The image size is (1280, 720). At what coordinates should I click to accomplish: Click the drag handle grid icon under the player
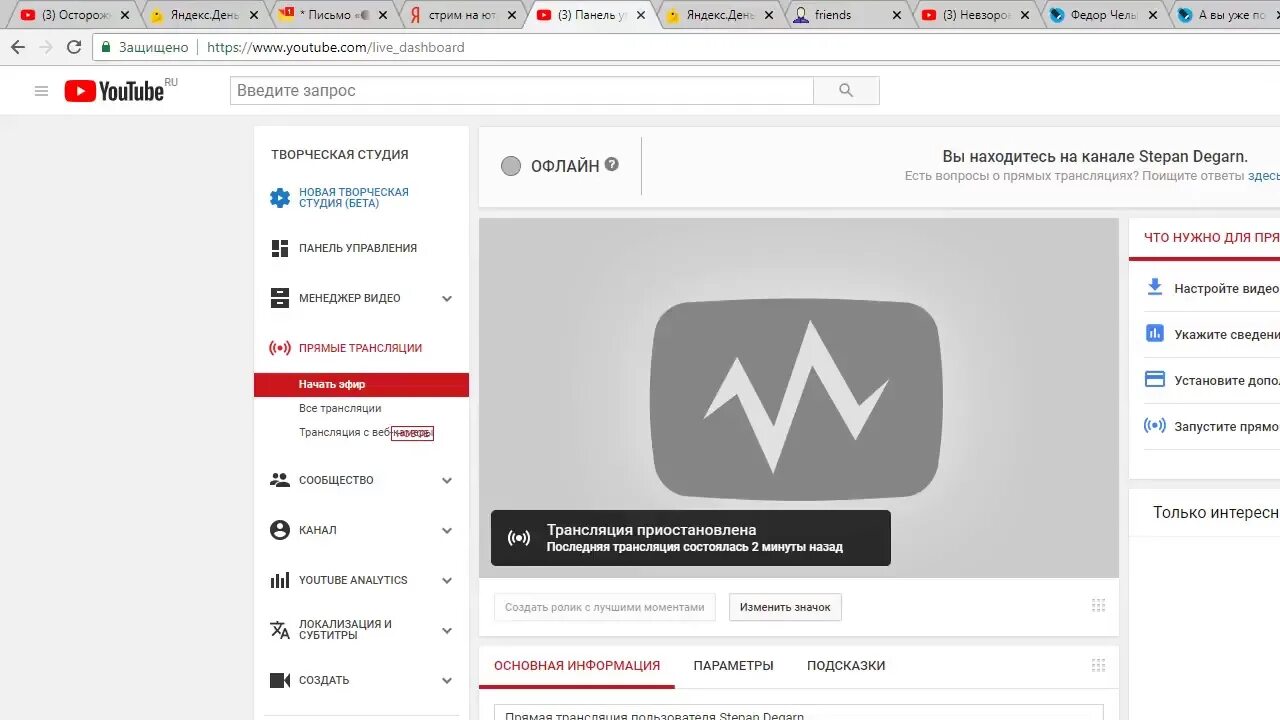pyautogui.click(x=1098, y=606)
